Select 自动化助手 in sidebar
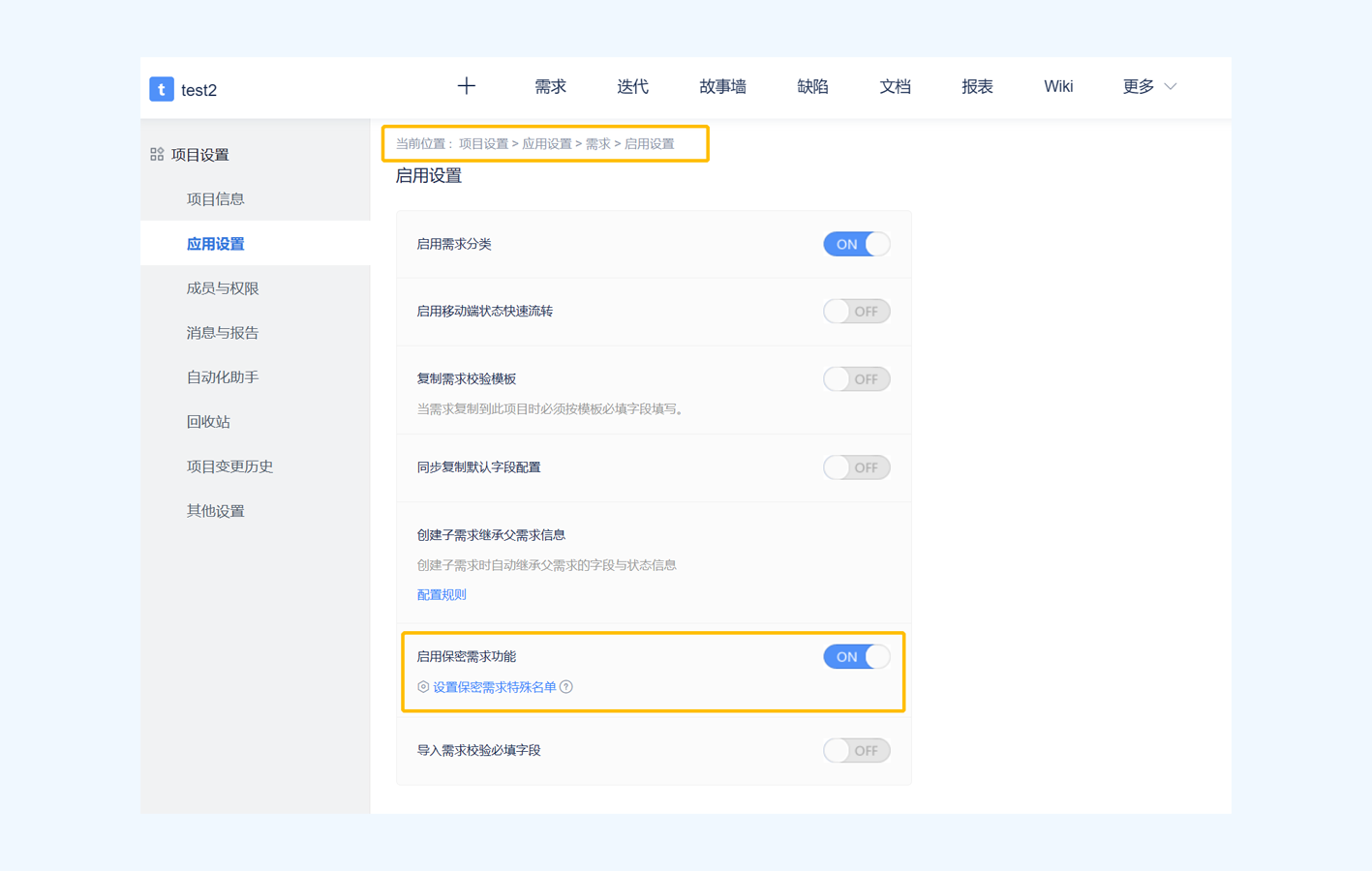The height and width of the screenshot is (871, 1372). coord(223,377)
